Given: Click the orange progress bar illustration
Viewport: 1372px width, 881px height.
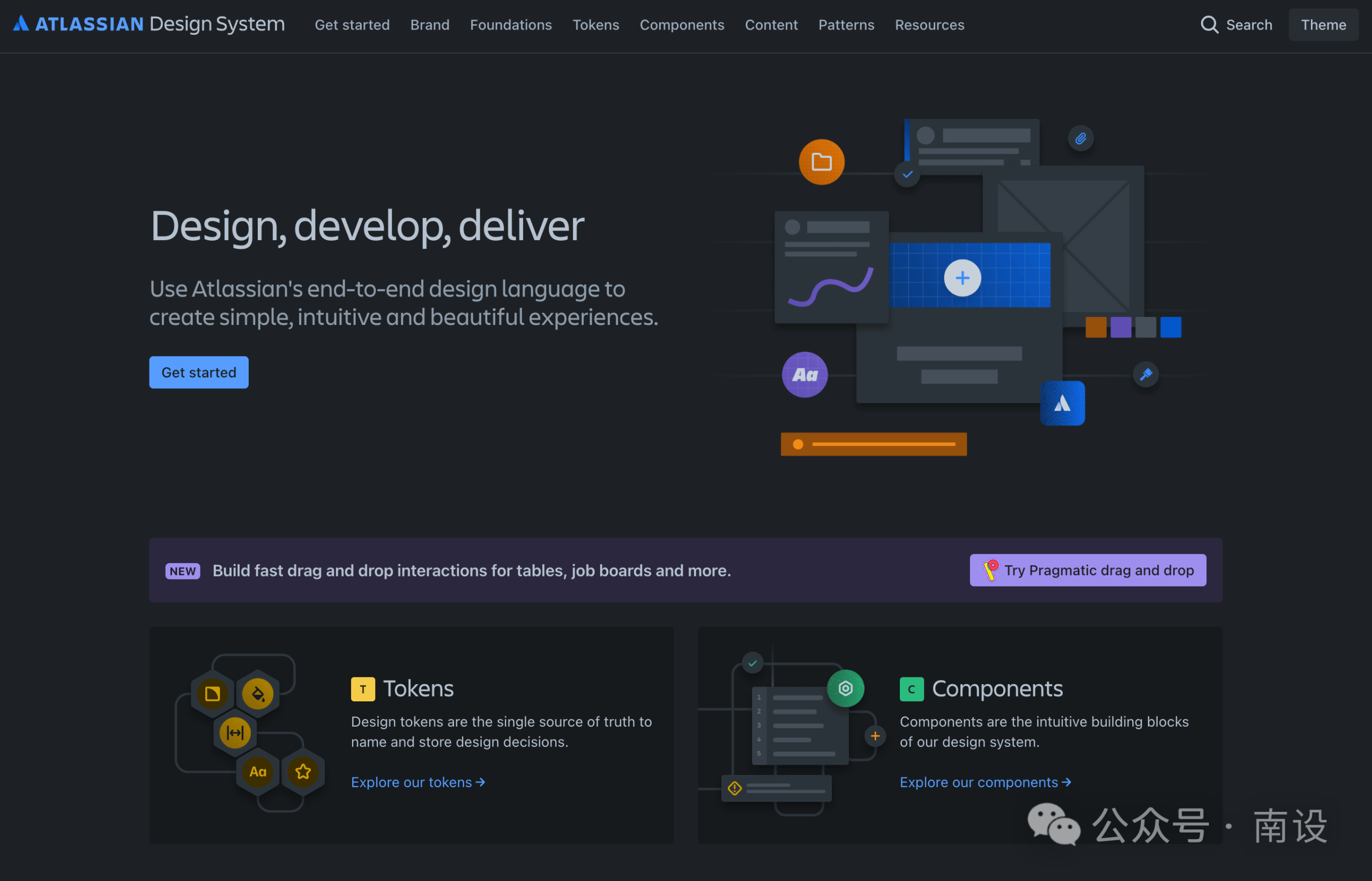Looking at the screenshot, I should tap(874, 444).
